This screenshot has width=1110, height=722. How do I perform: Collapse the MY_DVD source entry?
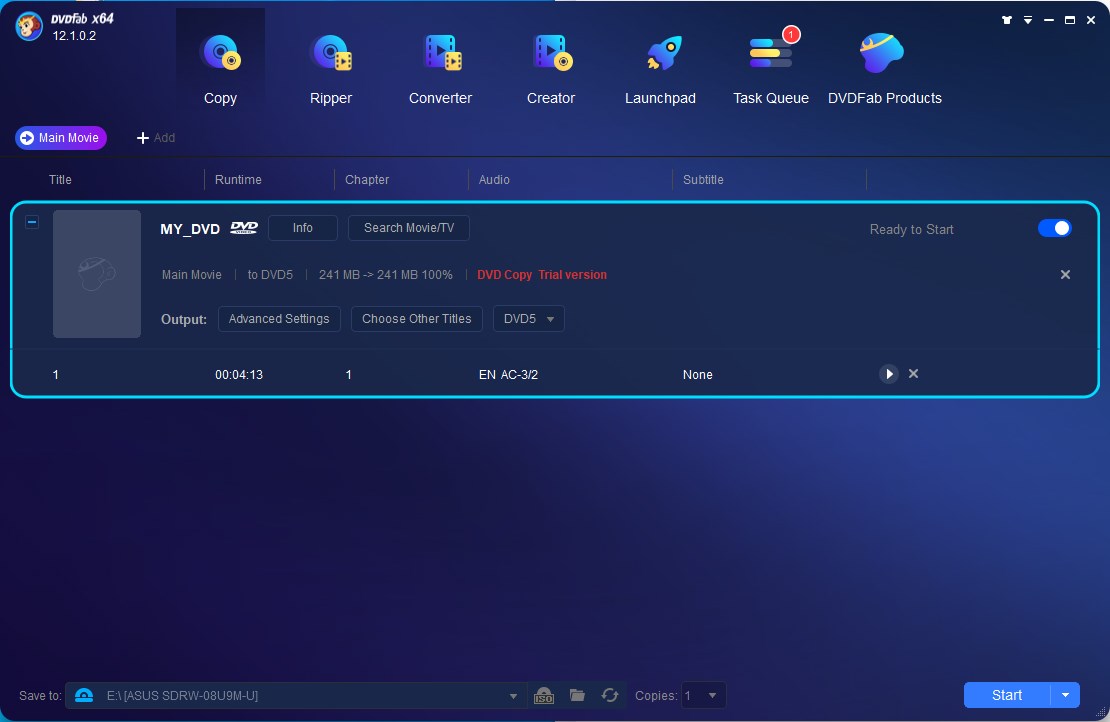click(x=32, y=222)
